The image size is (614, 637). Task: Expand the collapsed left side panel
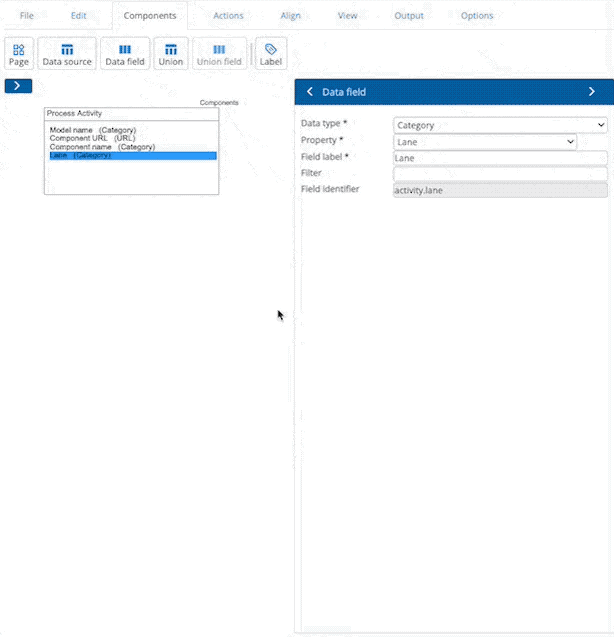(18, 86)
